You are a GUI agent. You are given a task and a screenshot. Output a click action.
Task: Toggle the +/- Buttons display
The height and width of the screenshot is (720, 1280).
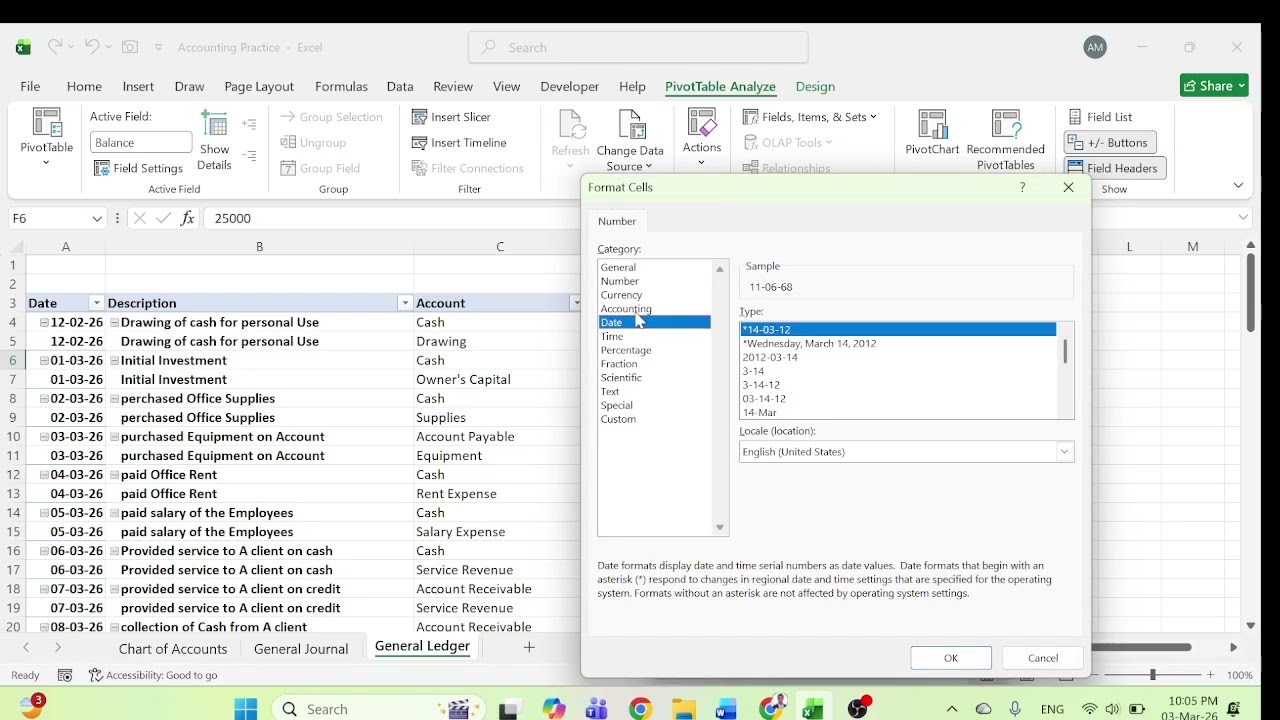point(1110,142)
